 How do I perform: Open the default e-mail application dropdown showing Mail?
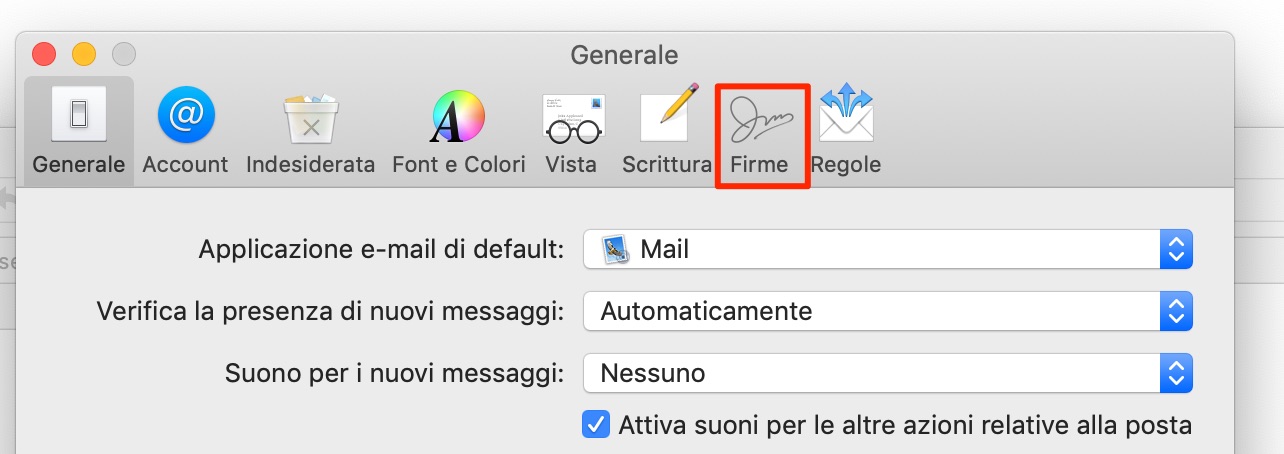(x=888, y=249)
